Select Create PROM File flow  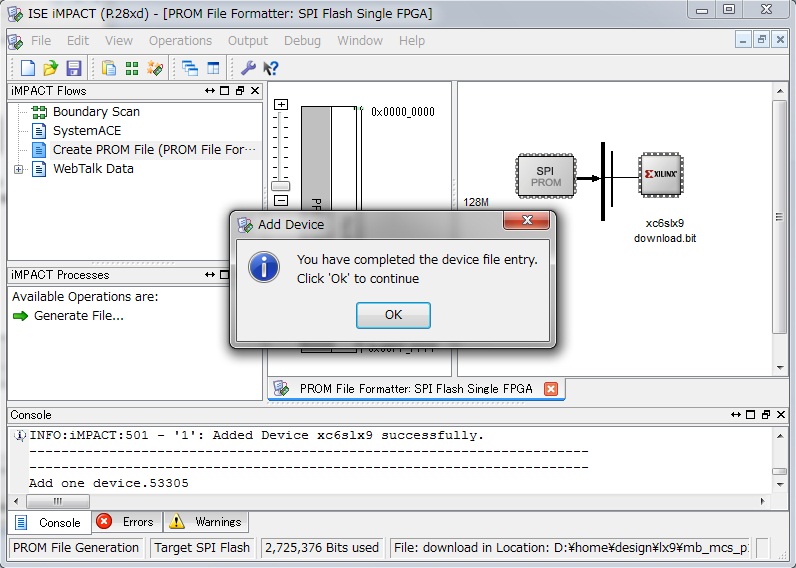tap(154, 150)
